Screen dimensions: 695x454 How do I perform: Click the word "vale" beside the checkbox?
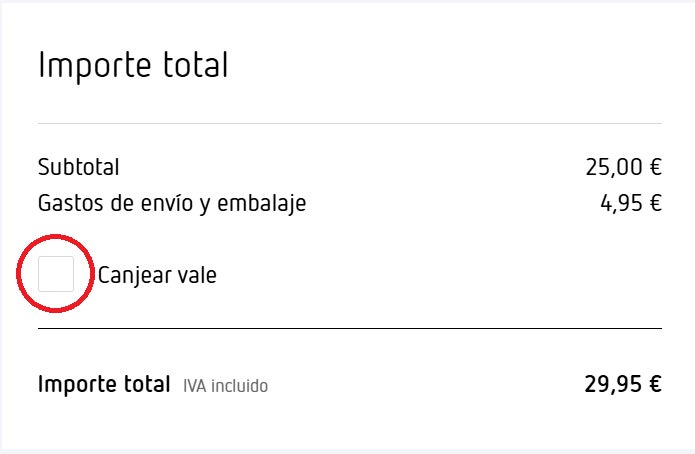tap(197, 275)
